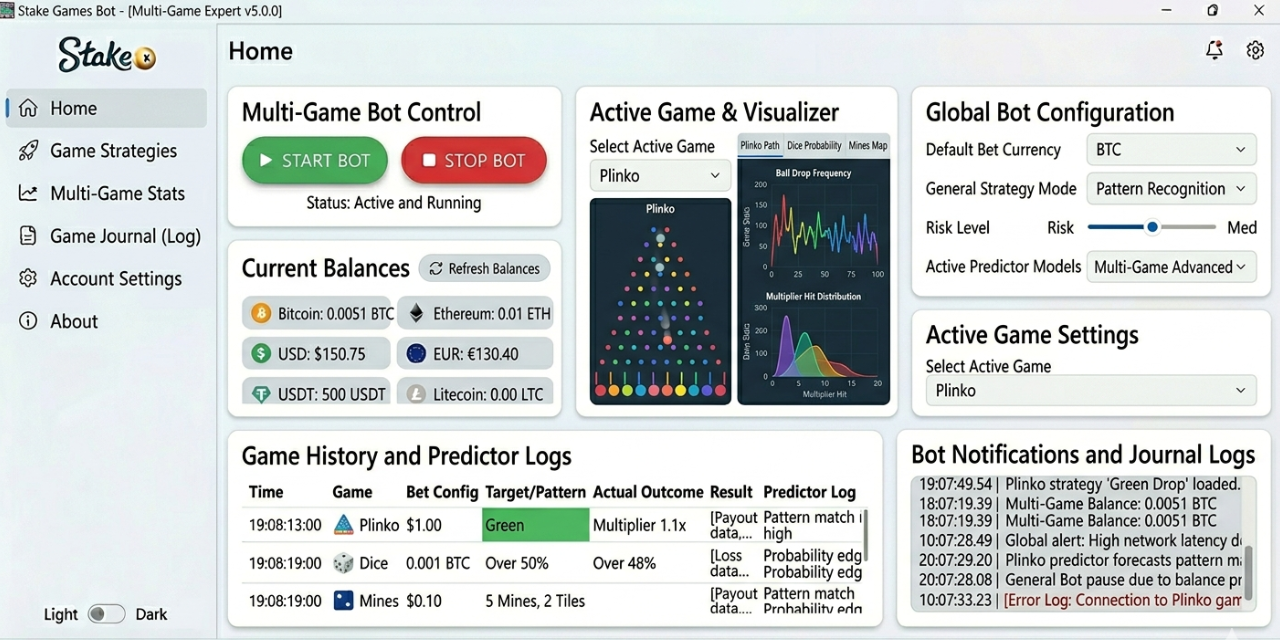Open settings gear icon in header
Viewport: 1280px width, 640px height.
(1255, 50)
